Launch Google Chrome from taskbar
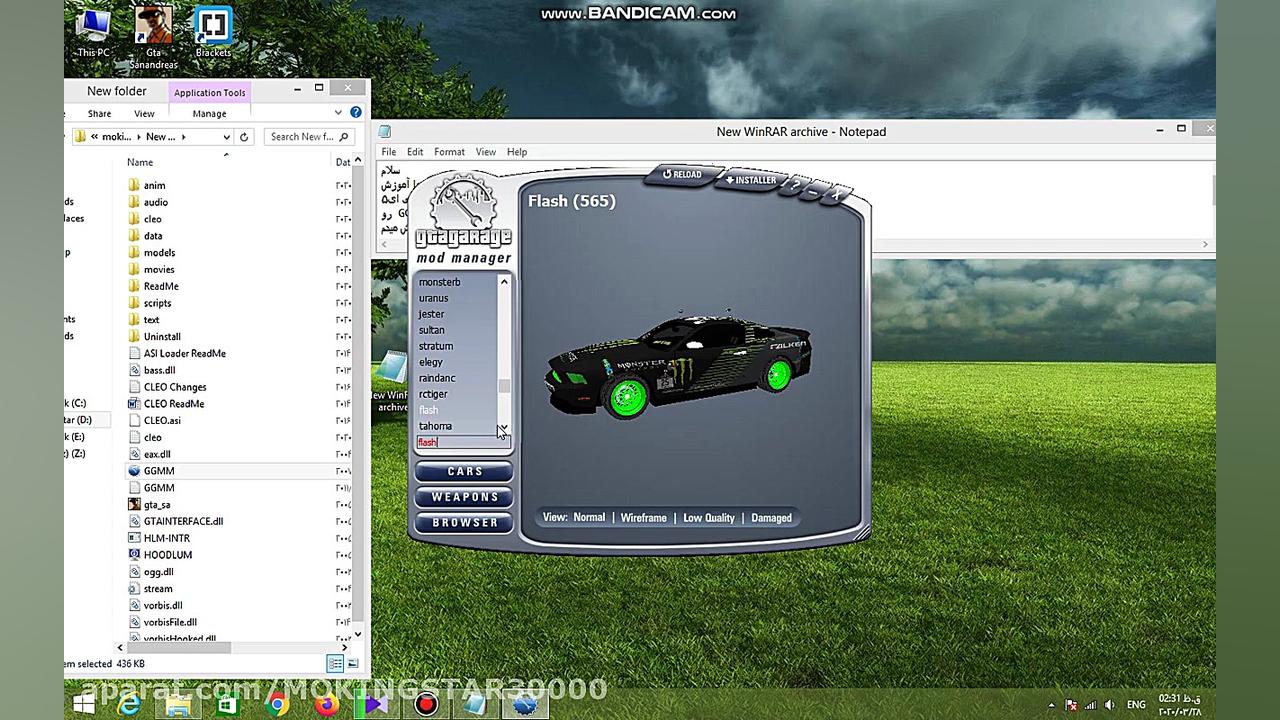 click(278, 705)
